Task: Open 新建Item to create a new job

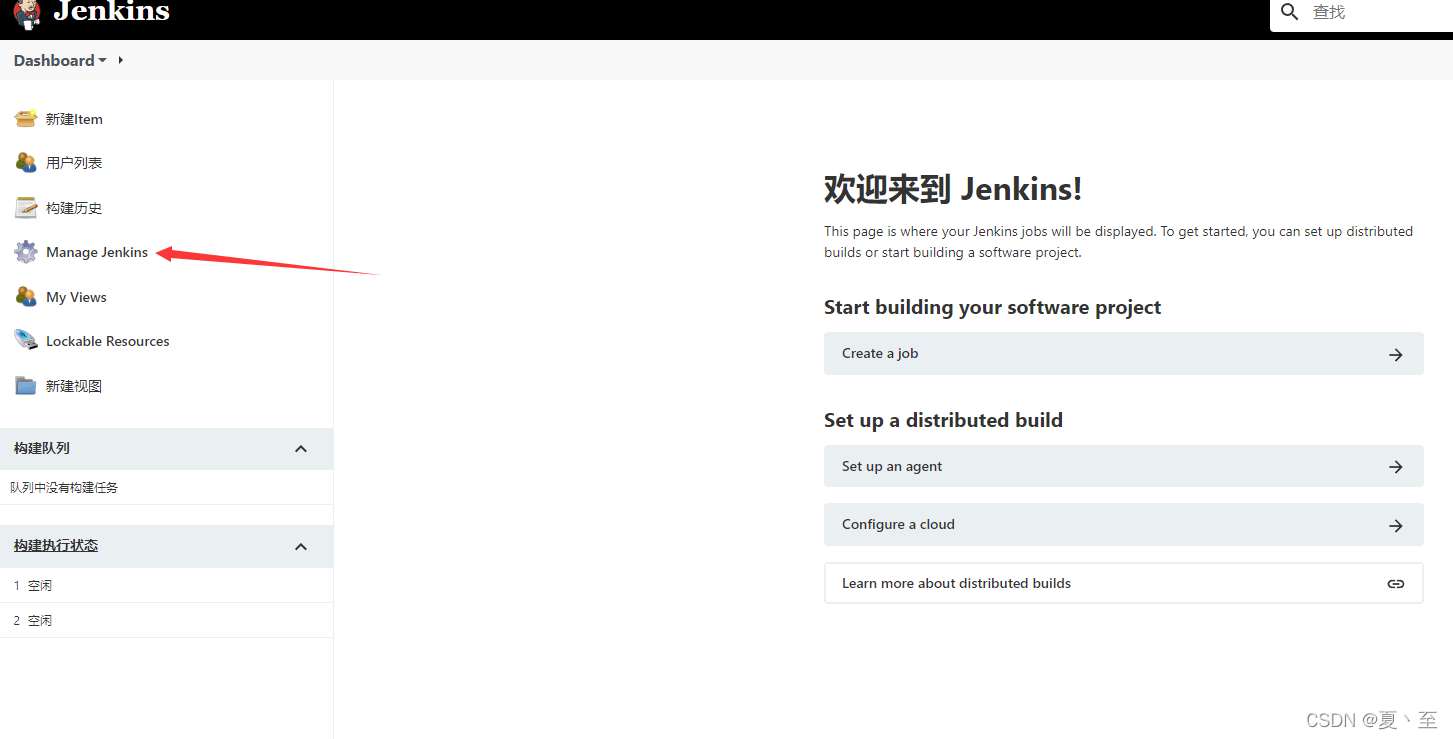Action: click(x=72, y=118)
